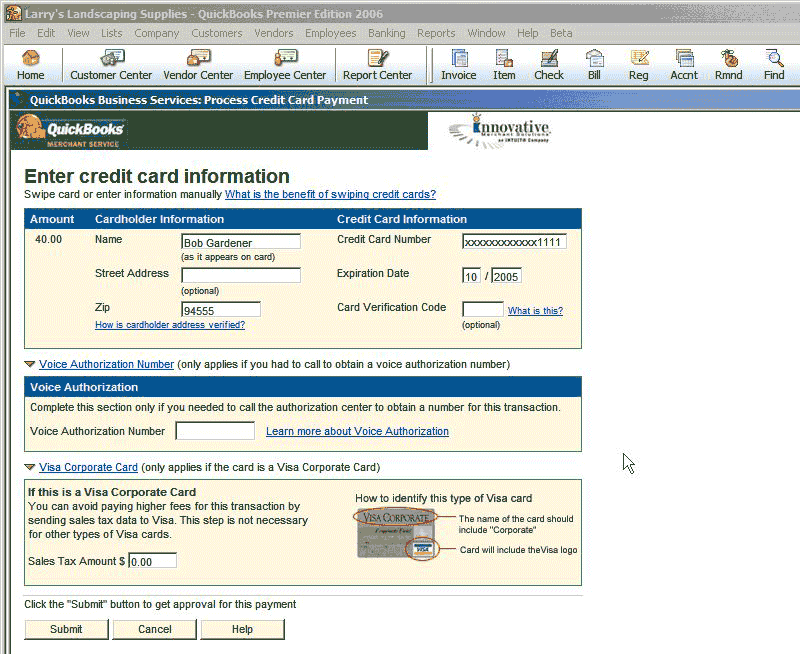Screen dimensions: 800x654
Task: Click the Visa Corporate Card link
Action: pos(88,467)
